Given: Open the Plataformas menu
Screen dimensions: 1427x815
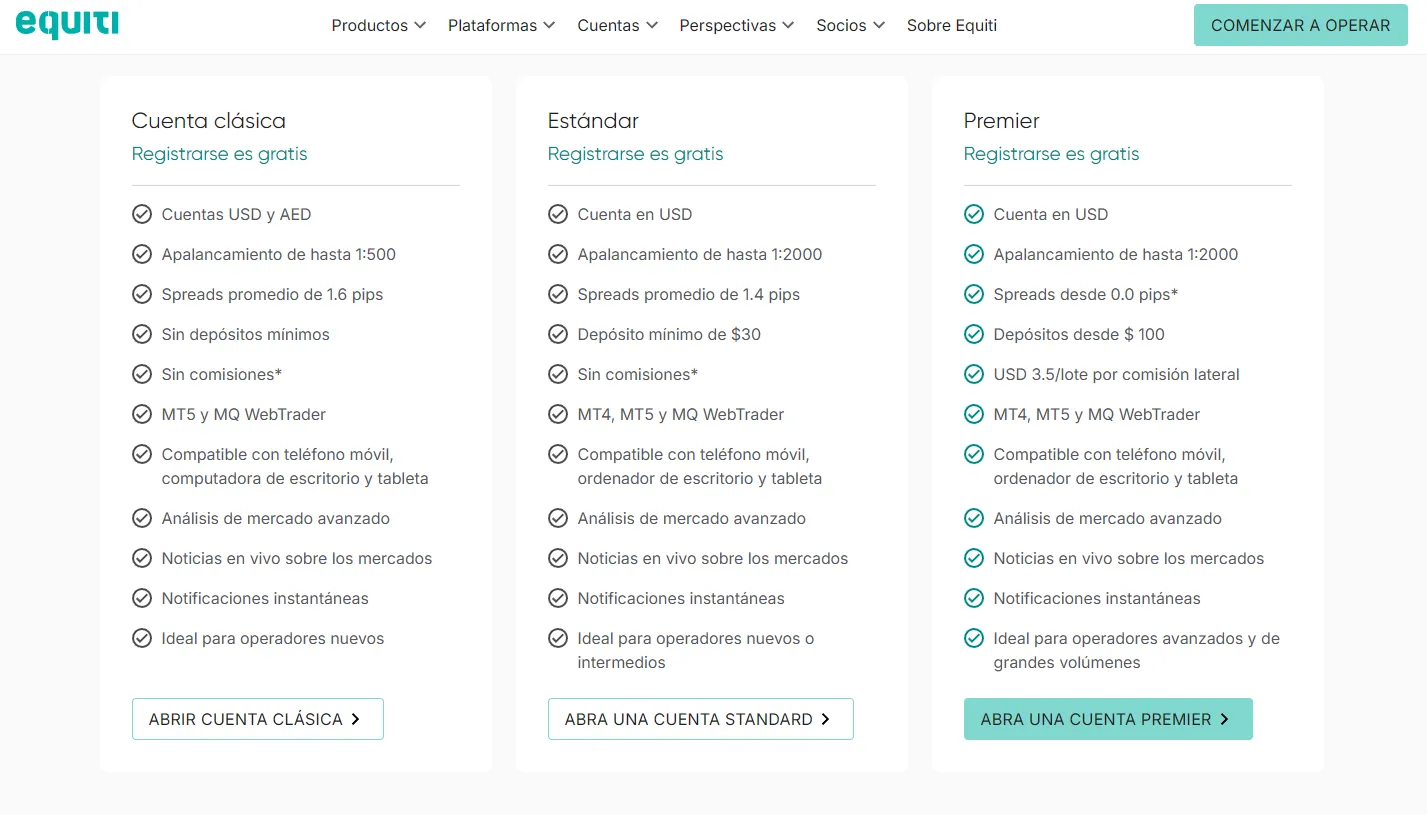Looking at the screenshot, I should tap(501, 26).
